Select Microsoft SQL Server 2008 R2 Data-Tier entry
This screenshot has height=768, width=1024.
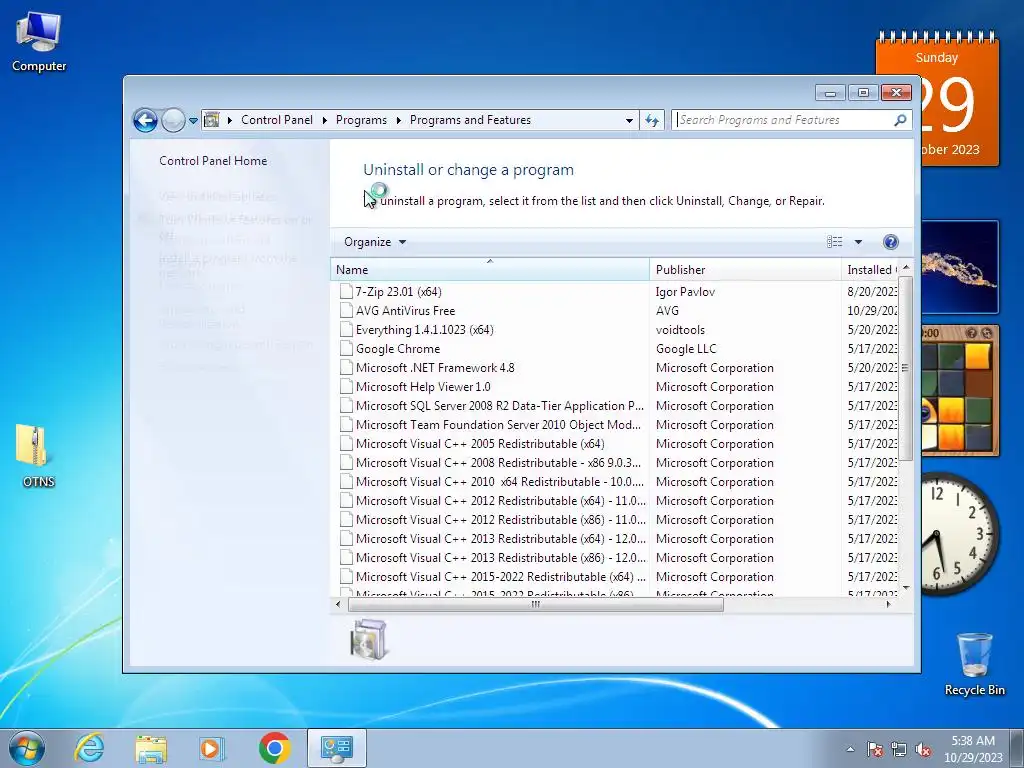(x=500, y=406)
